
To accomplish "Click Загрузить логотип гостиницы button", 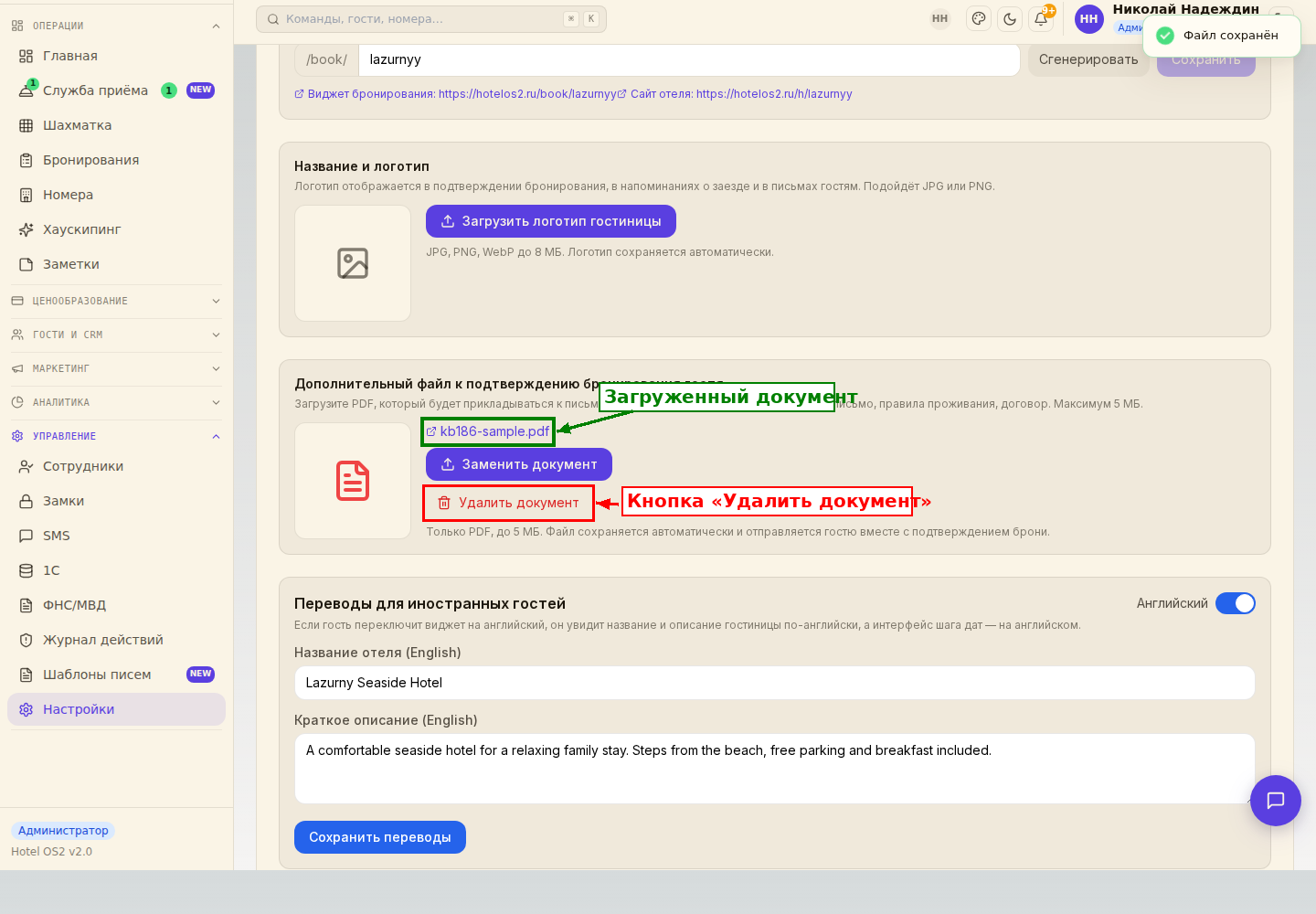I will pos(551,221).
